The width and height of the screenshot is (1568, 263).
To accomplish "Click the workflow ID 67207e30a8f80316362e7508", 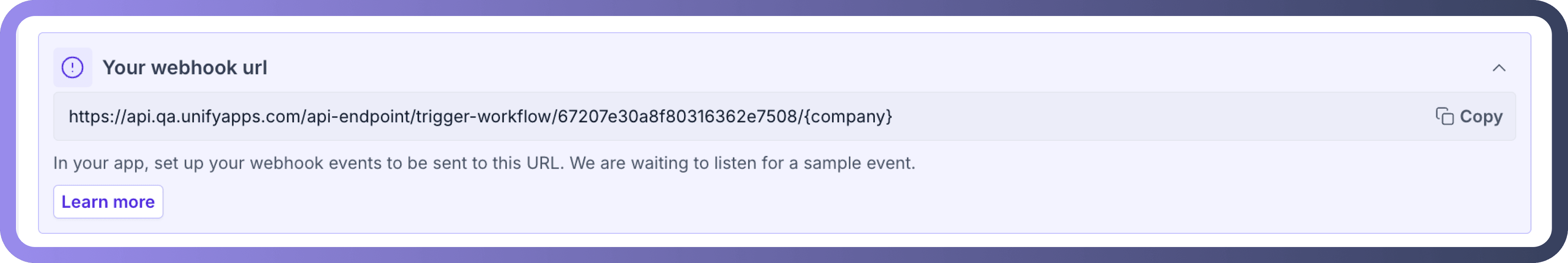I will pyautogui.click(x=677, y=116).
